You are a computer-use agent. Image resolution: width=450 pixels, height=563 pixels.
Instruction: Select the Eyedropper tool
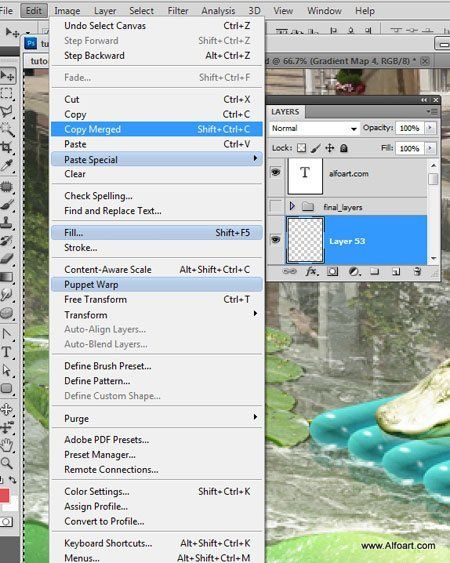click(6, 165)
